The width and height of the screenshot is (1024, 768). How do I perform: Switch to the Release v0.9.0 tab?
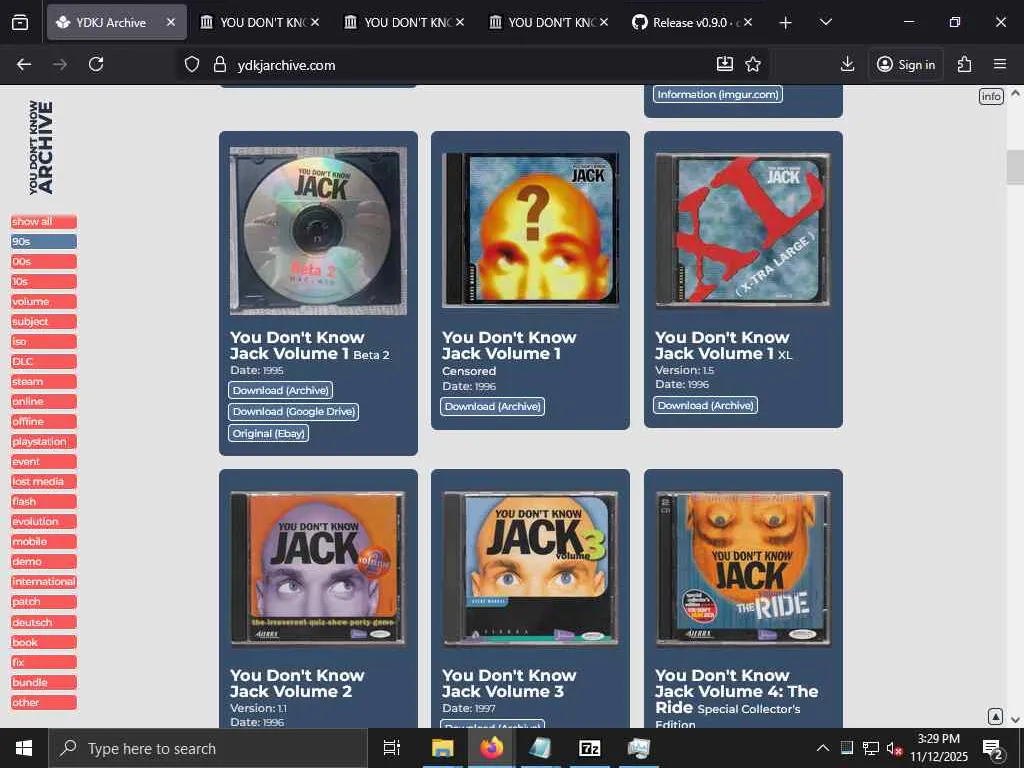pyautogui.click(x=694, y=22)
